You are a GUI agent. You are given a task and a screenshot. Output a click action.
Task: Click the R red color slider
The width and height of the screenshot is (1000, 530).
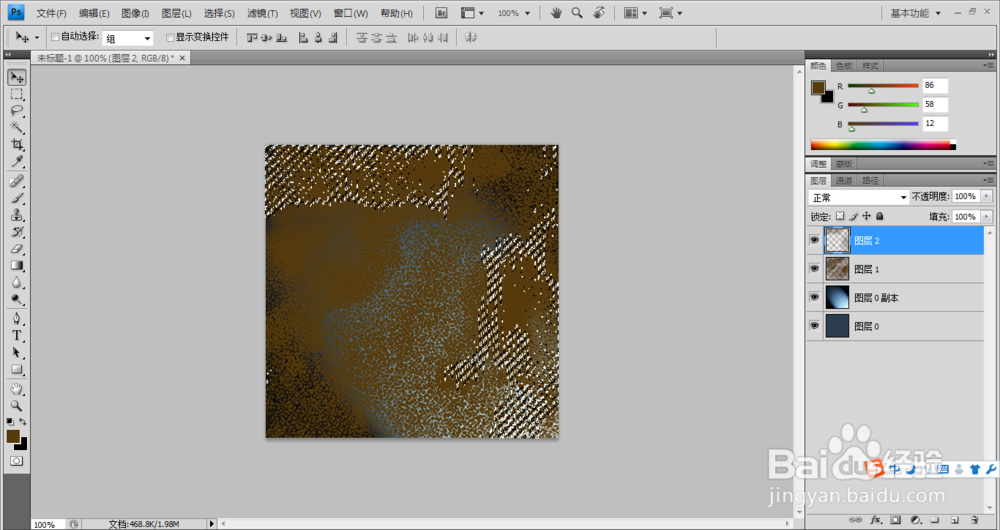pos(883,85)
